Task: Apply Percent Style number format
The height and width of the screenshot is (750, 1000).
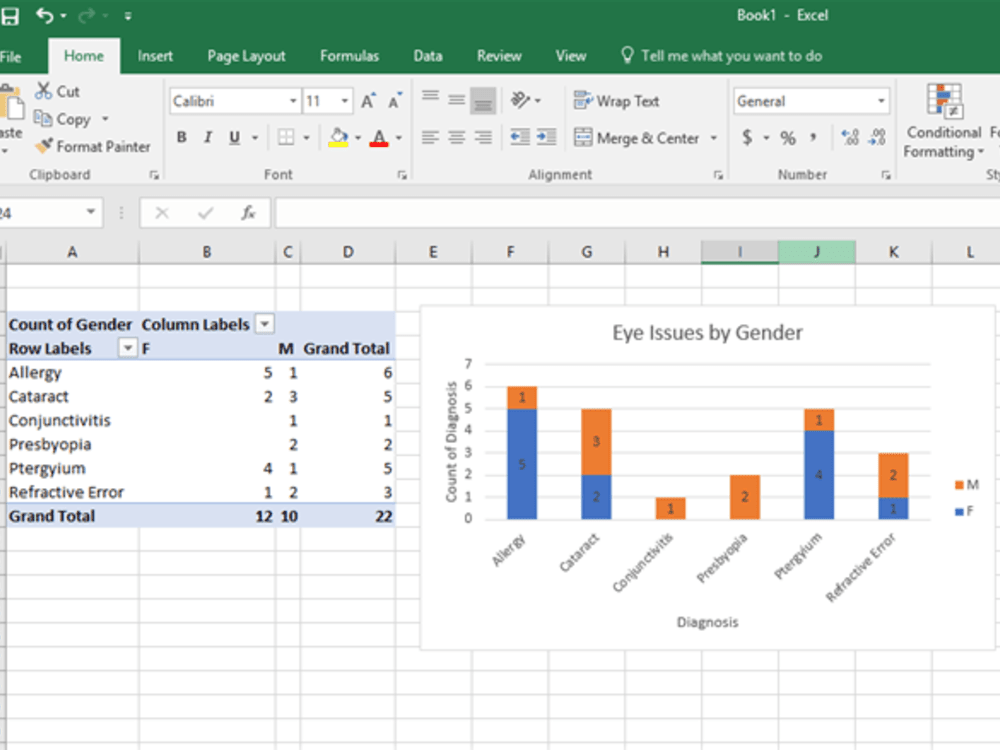Action: (x=790, y=138)
